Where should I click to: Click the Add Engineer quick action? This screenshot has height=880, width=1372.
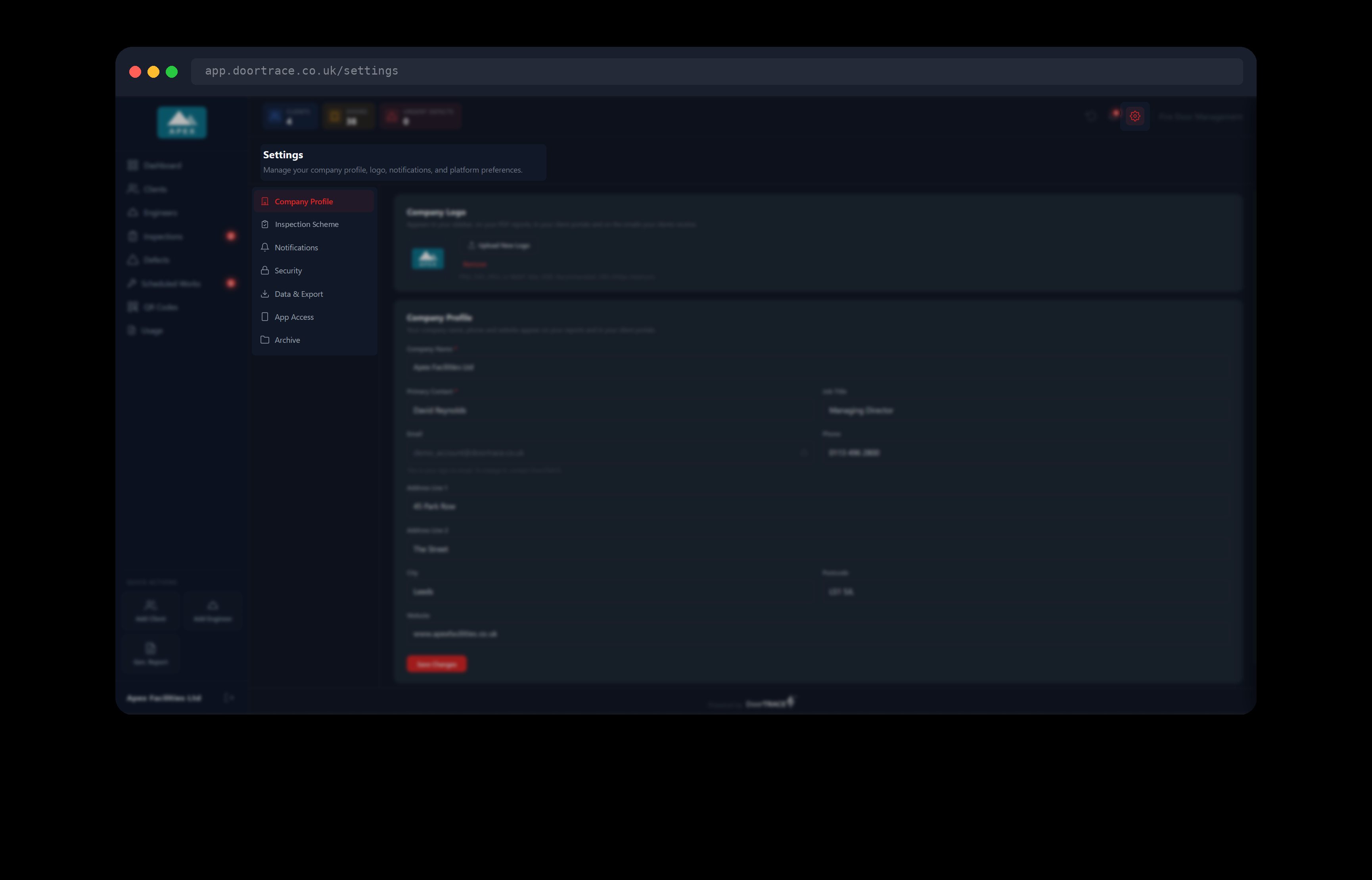[x=213, y=611]
